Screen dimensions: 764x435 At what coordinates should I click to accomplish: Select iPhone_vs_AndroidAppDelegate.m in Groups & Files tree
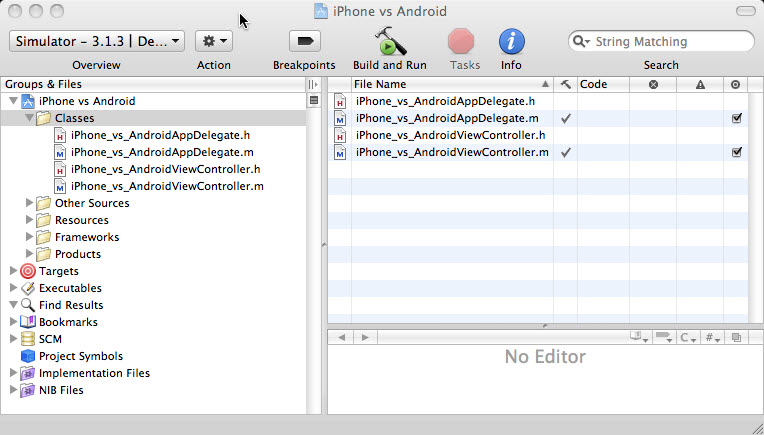tap(162, 152)
